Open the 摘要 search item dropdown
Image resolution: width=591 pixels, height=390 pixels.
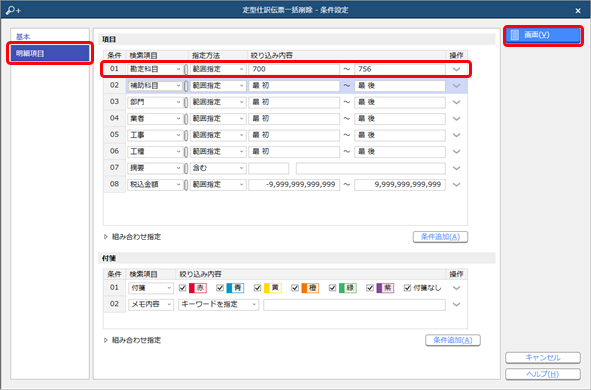click(x=155, y=168)
